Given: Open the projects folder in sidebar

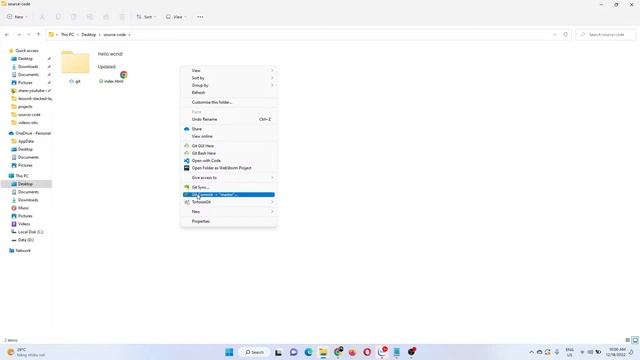Looking at the screenshot, I should [25, 107].
